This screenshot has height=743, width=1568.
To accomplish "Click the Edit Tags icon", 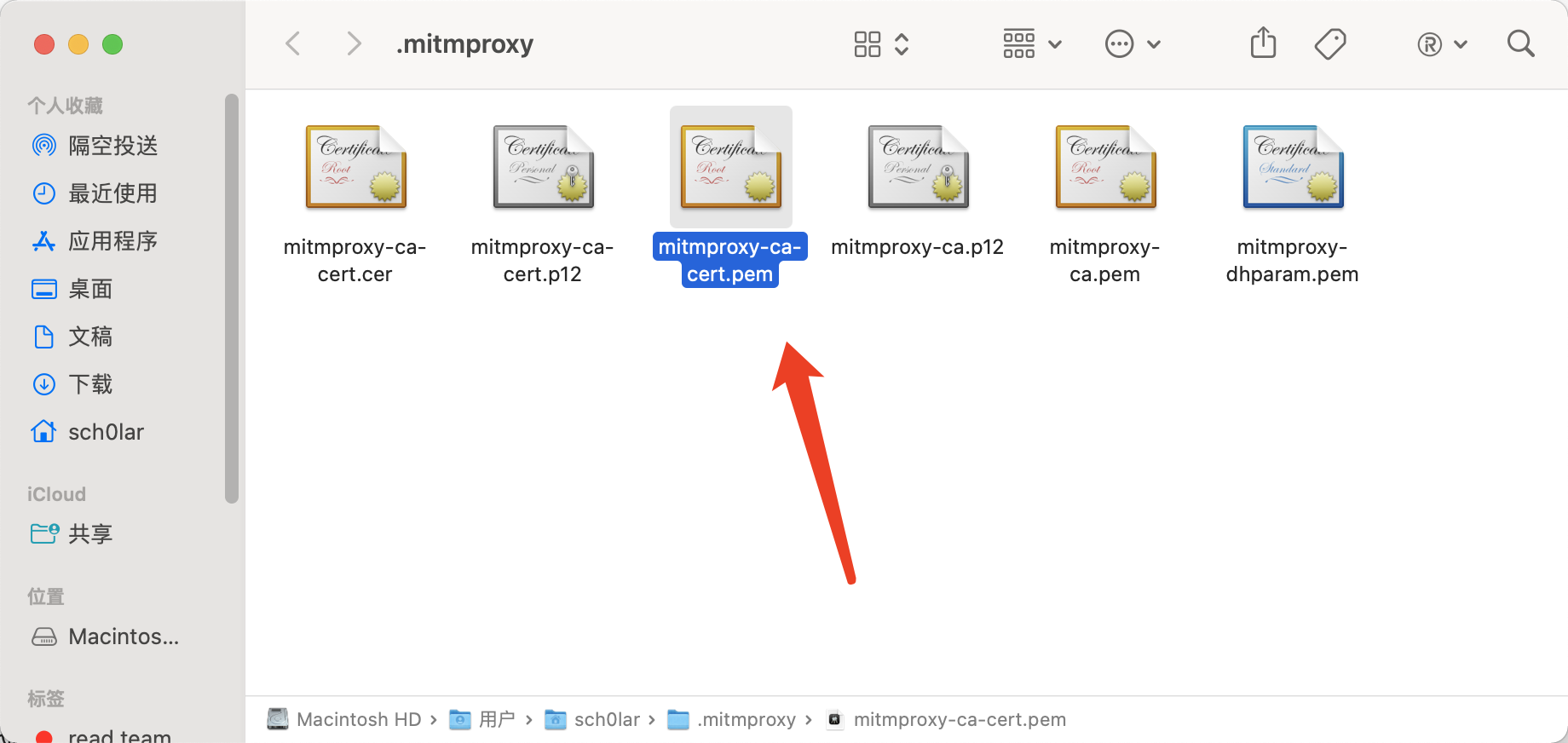I will (x=1330, y=43).
